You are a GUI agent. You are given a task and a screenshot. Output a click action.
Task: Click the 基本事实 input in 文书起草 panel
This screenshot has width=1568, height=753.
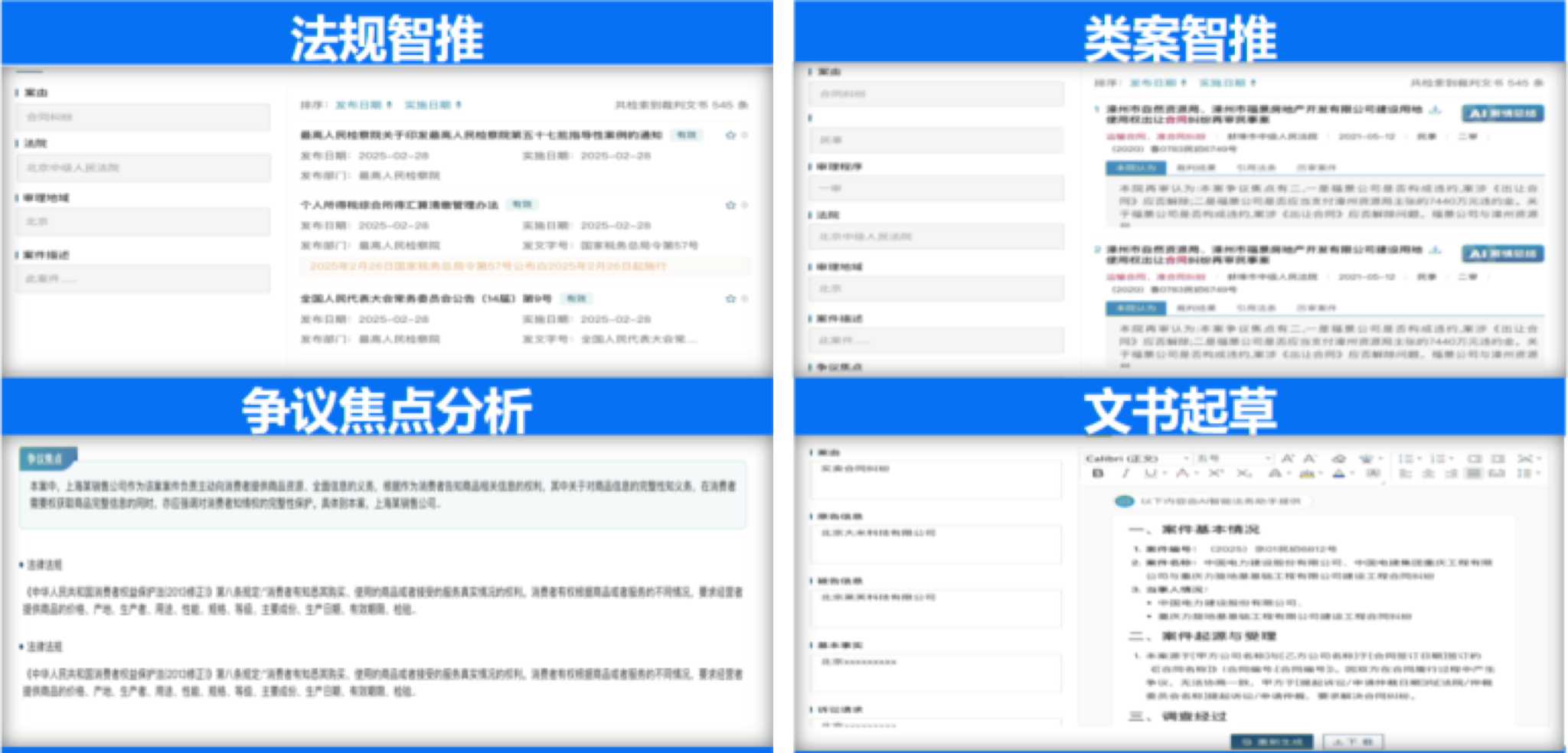tap(936, 673)
